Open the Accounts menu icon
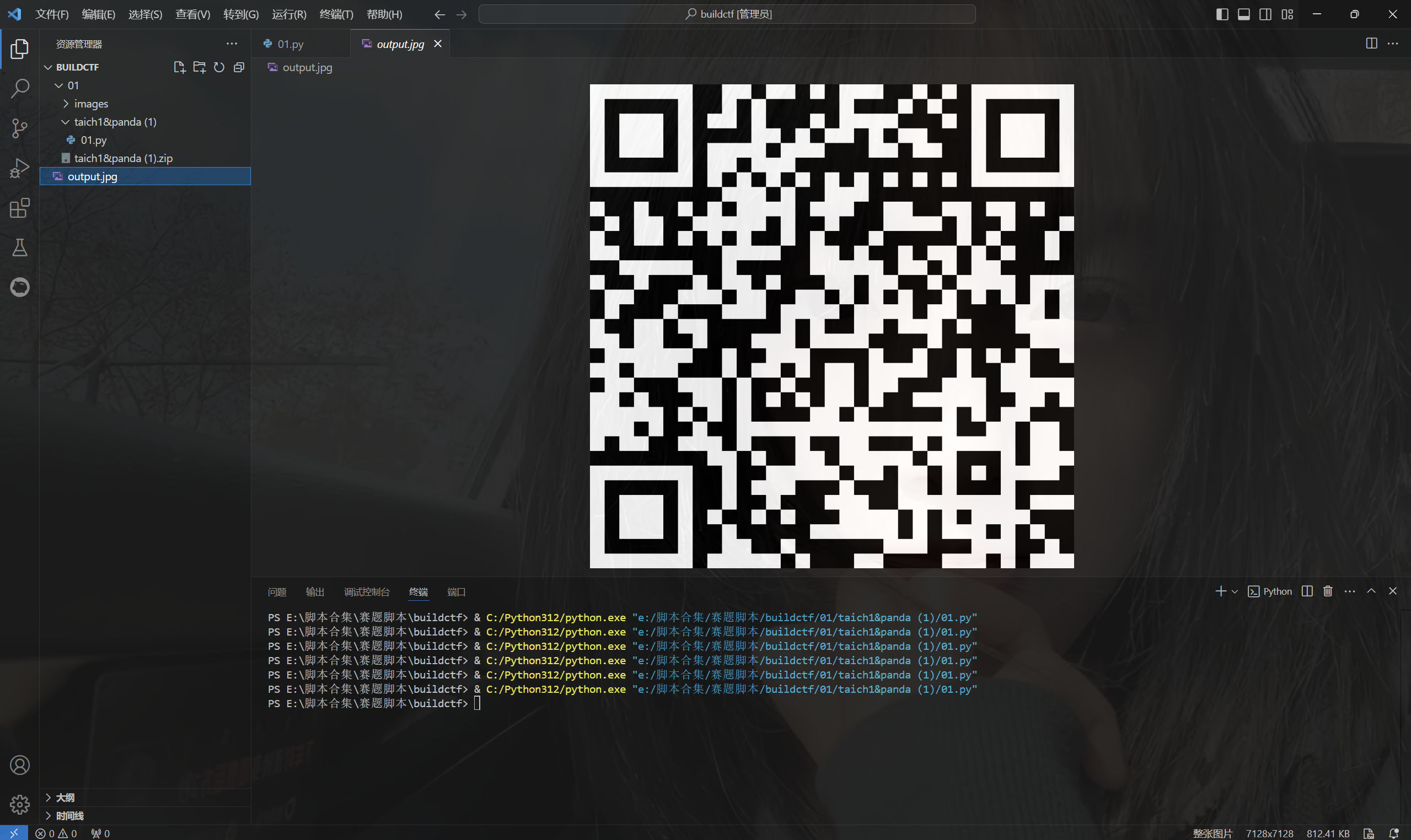1411x840 pixels. click(20, 765)
